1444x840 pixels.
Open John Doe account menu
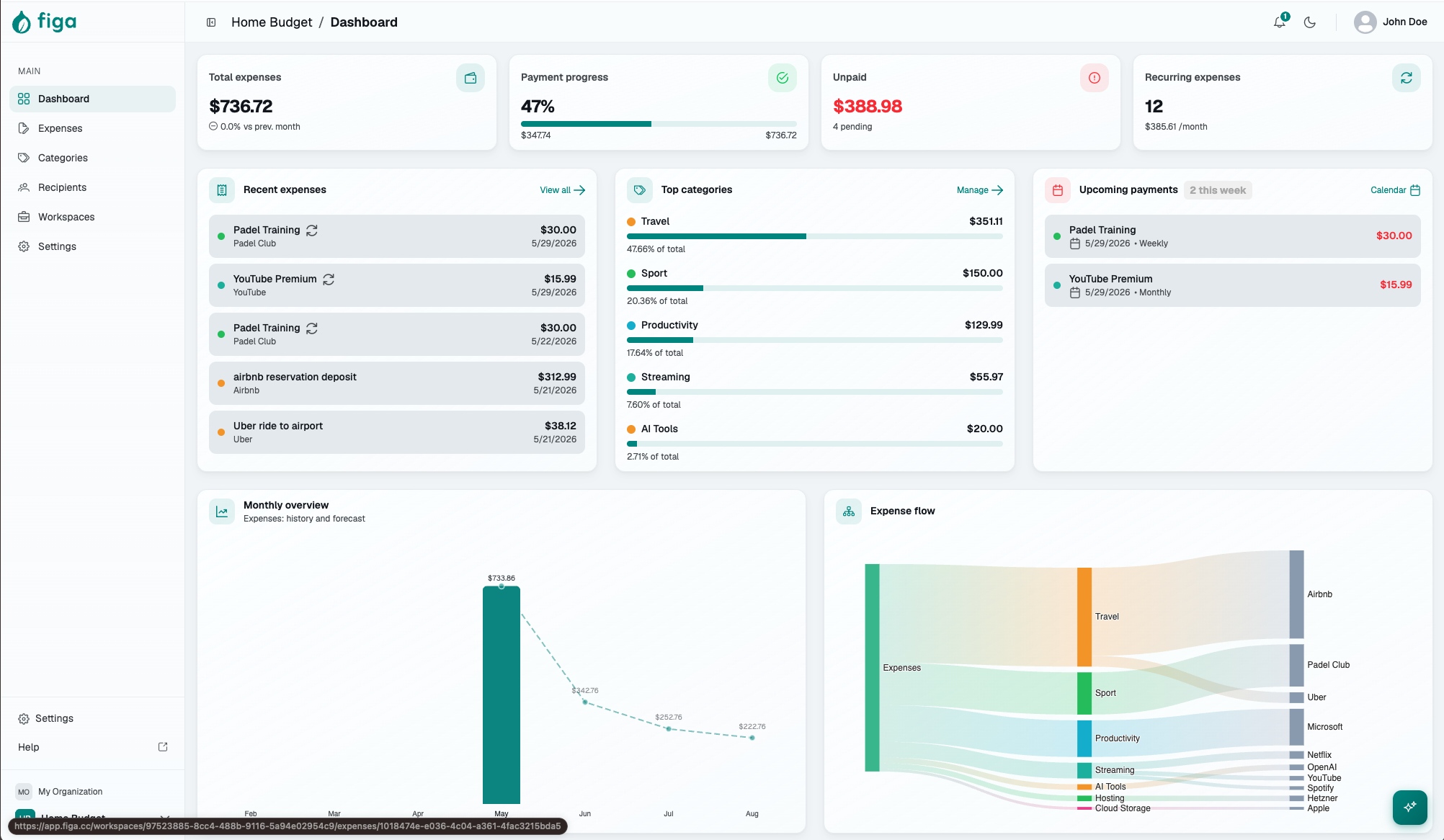pos(1391,22)
